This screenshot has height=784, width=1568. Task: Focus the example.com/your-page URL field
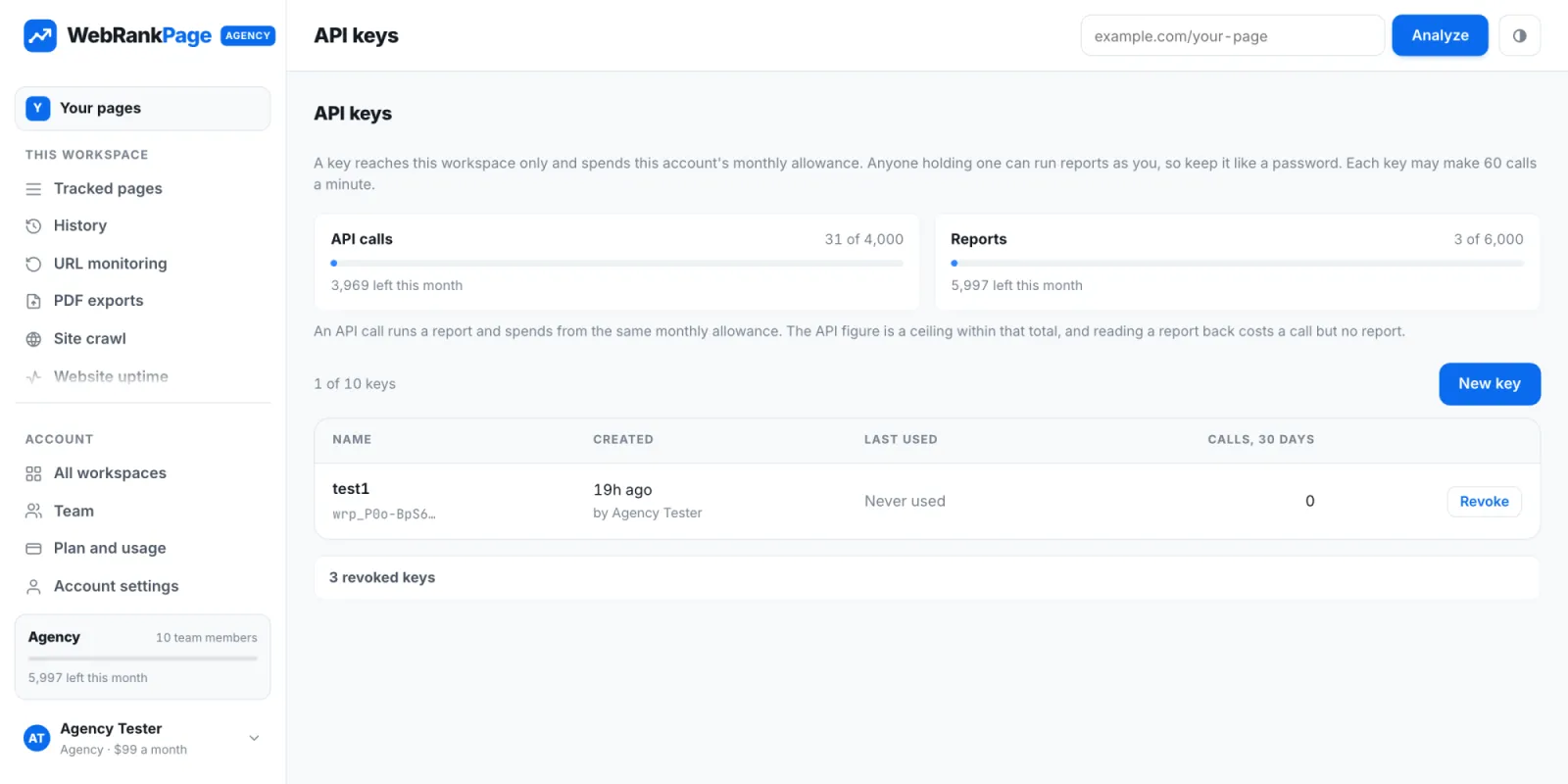(x=1233, y=35)
